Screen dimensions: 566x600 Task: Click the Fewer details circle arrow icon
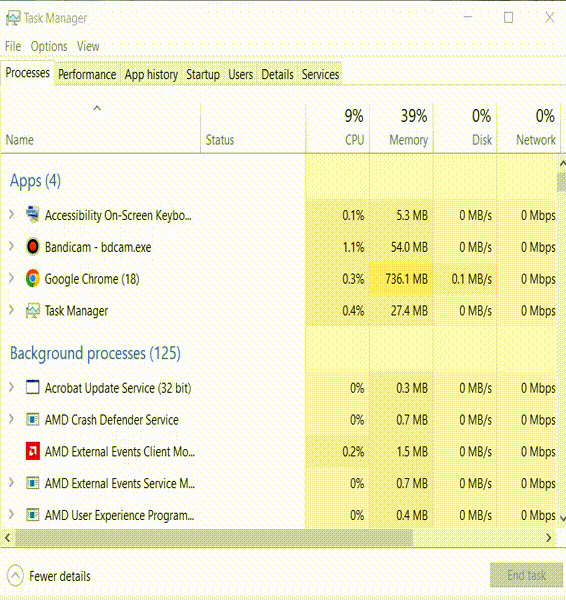[15, 576]
